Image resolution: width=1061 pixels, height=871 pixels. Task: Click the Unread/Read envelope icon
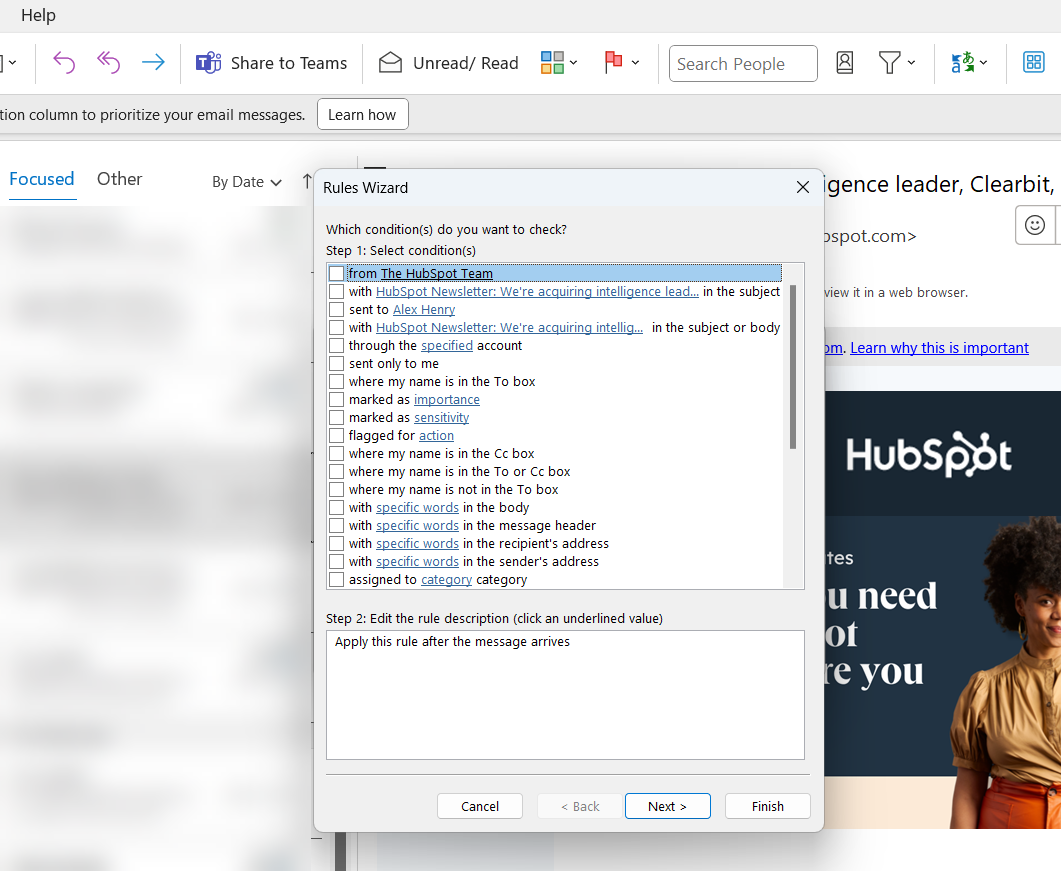pyautogui.click(x=390, y=63)
